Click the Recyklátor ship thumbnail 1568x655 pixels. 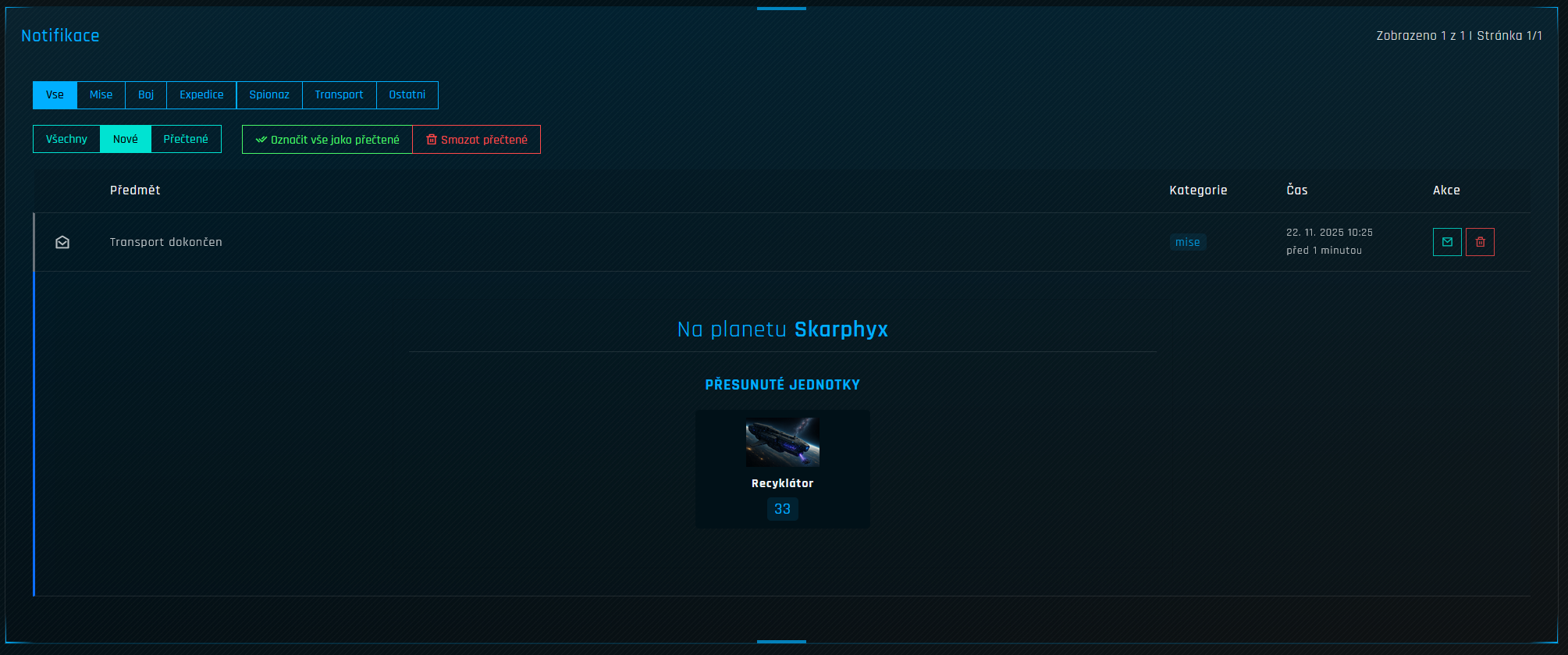click(x=782, y=442)
